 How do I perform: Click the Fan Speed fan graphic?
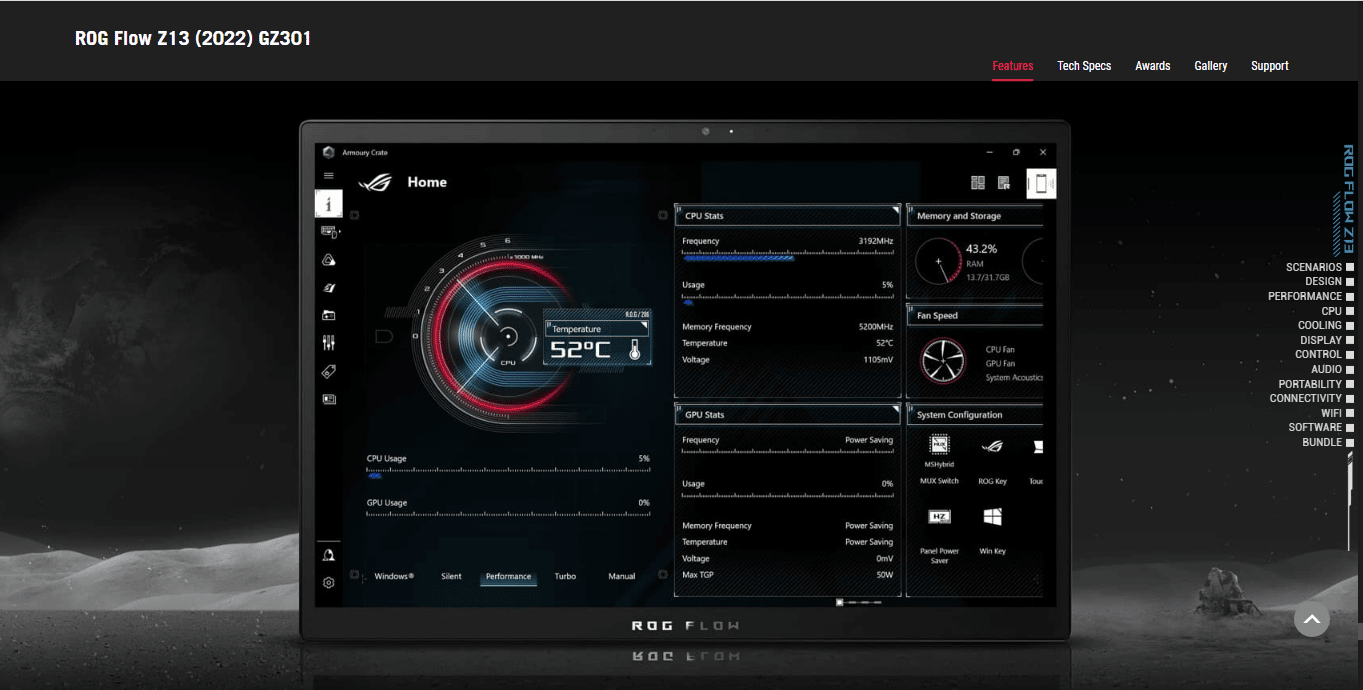pyautogui.click(x=942, y=361)
